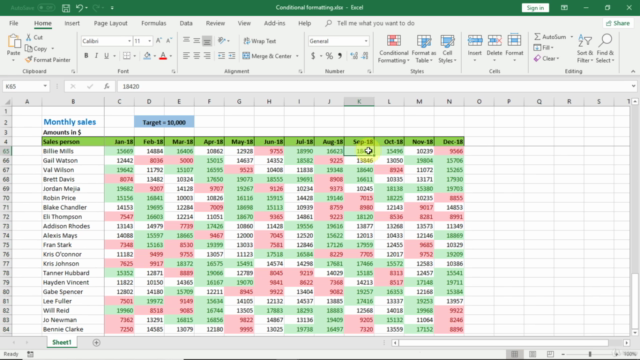The height and width of the screenshot is (360, 640).
Task: Toggle Bottom Align button
Action: click(x=207, y=41)
